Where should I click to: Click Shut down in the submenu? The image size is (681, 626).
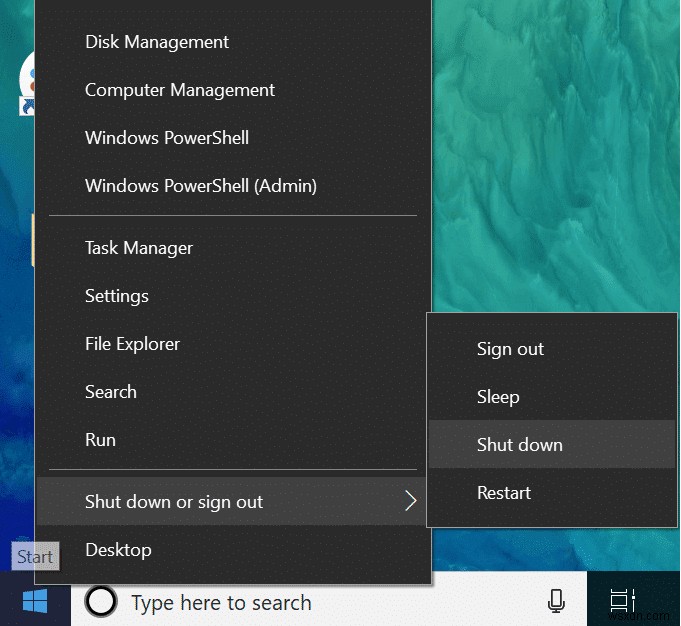tap(520, 445)
